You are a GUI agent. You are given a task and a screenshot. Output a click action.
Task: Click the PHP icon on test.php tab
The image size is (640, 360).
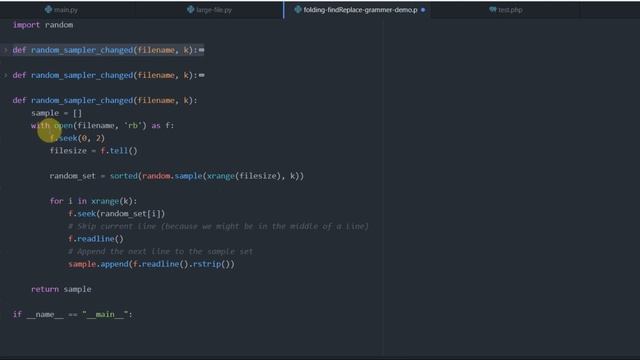[493, 9]
